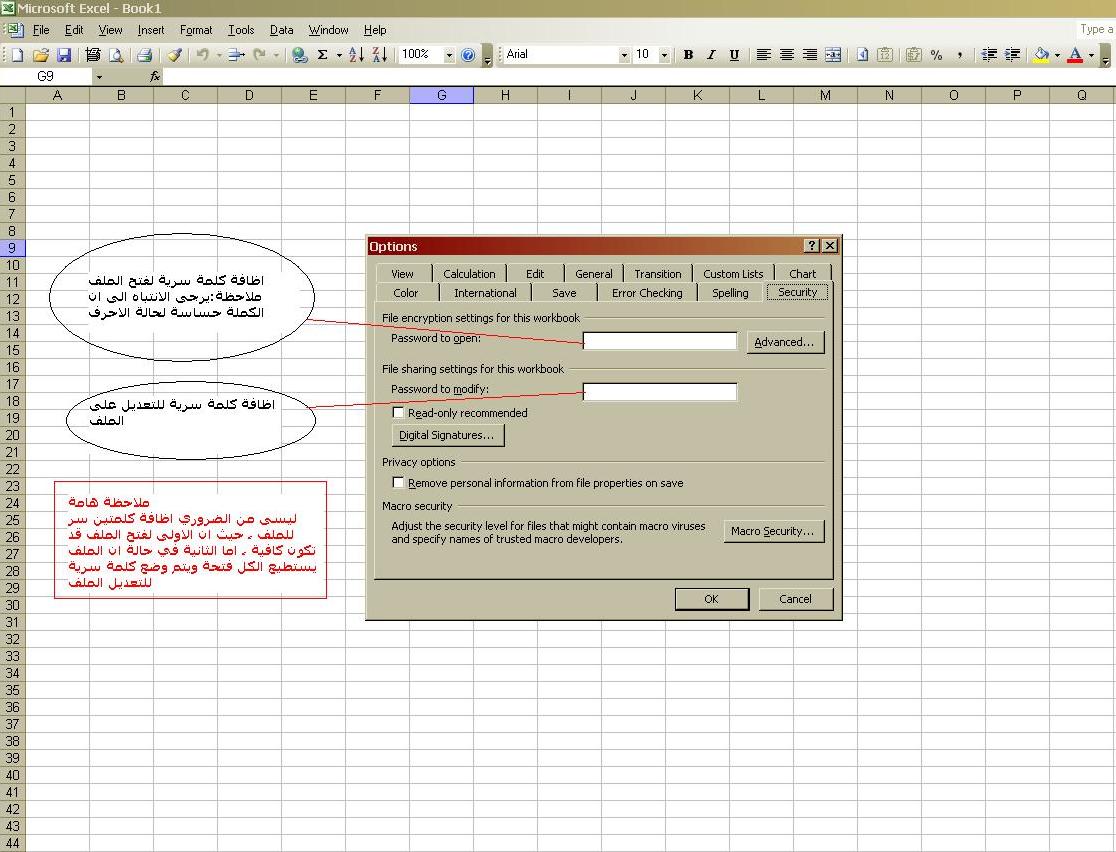Open Excel Help with the blue question icon
The width and height of the screenshot is (1116, 852).
tap(468, 55)
